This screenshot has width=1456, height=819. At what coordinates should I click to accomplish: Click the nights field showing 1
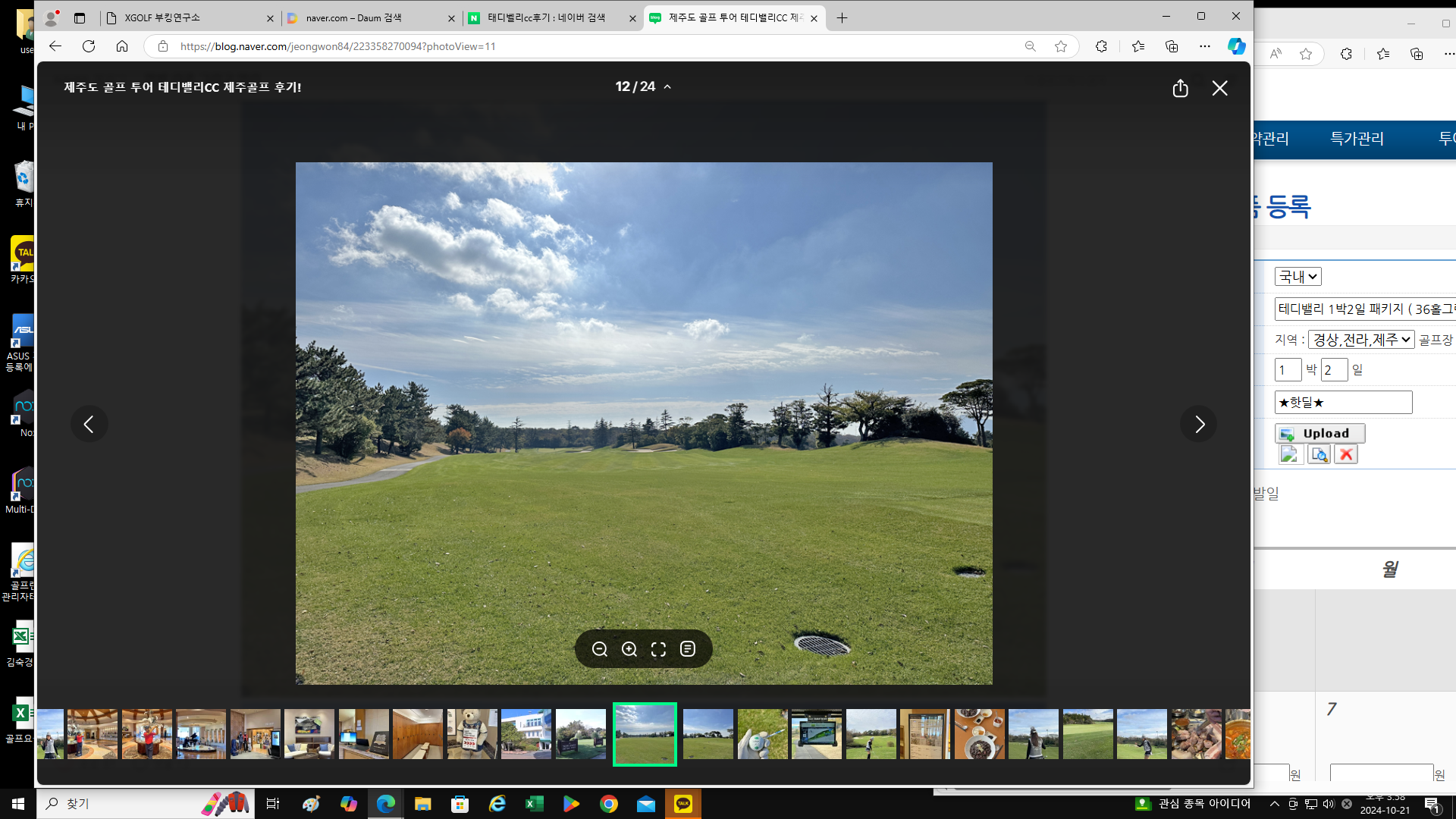(x=1288, y=370)
